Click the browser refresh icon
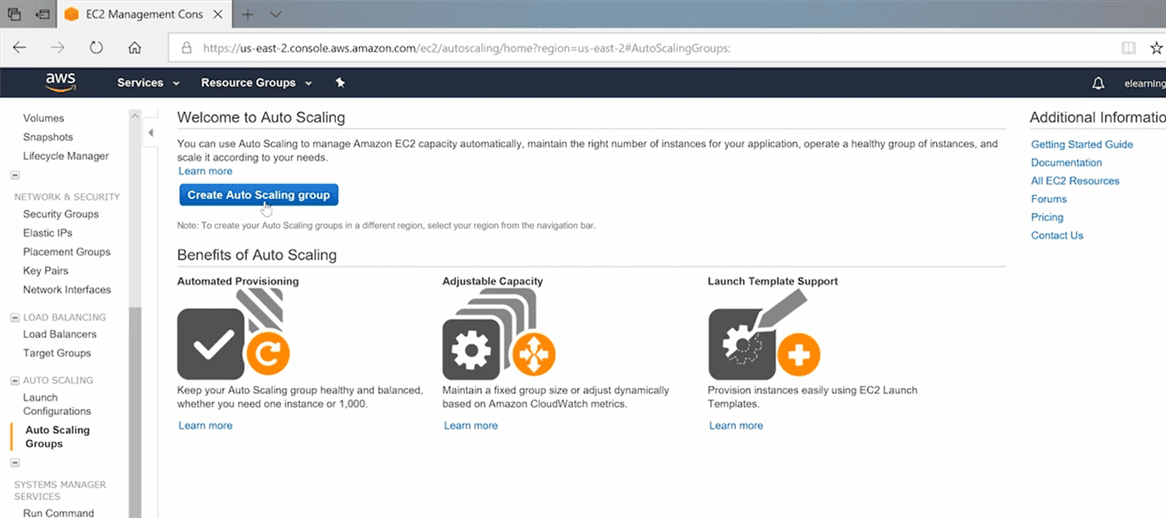Viewport: 1166px width, 518px height. 96,47
